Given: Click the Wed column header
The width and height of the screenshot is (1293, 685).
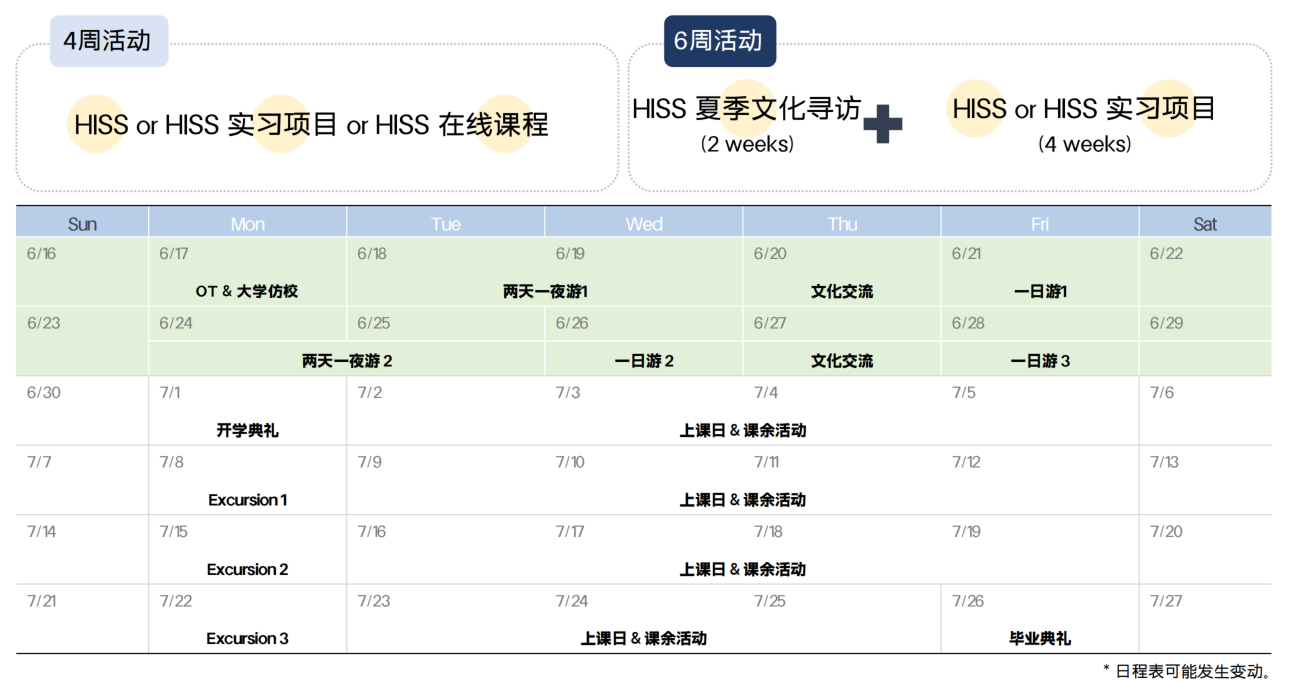Looking at the screenshot, I should pos(644,223).
